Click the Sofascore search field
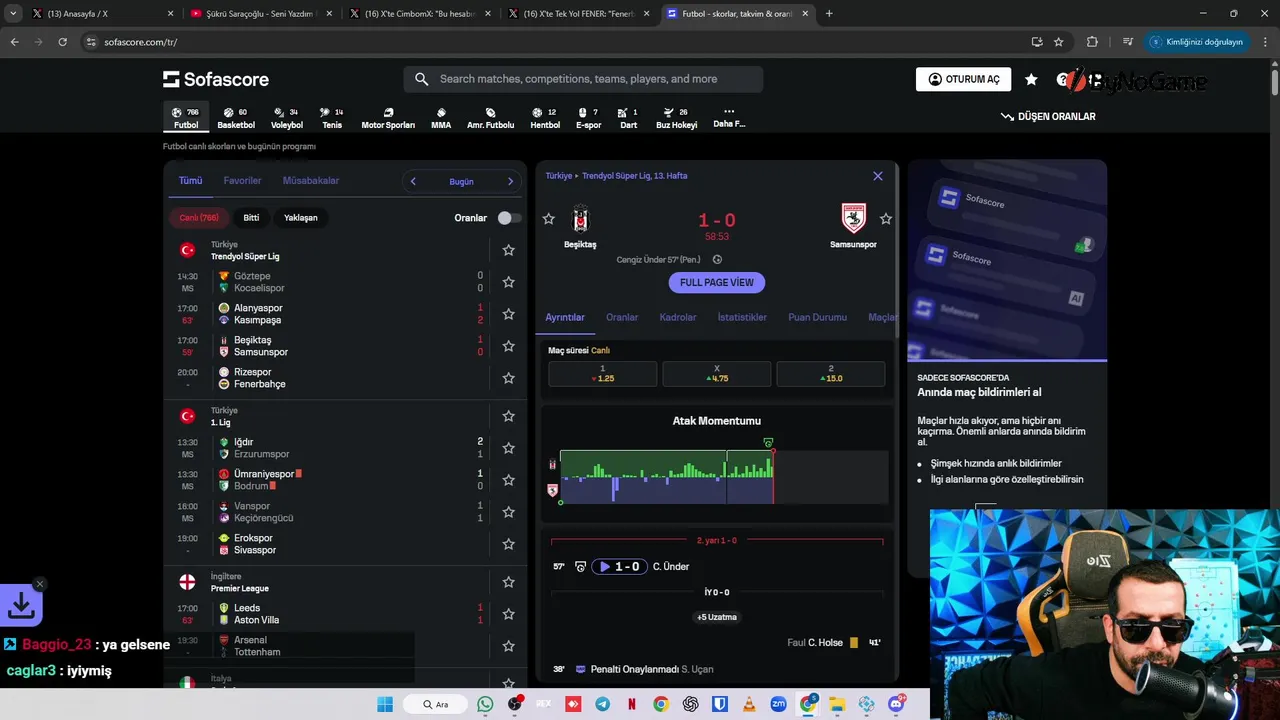 point(583,79)
